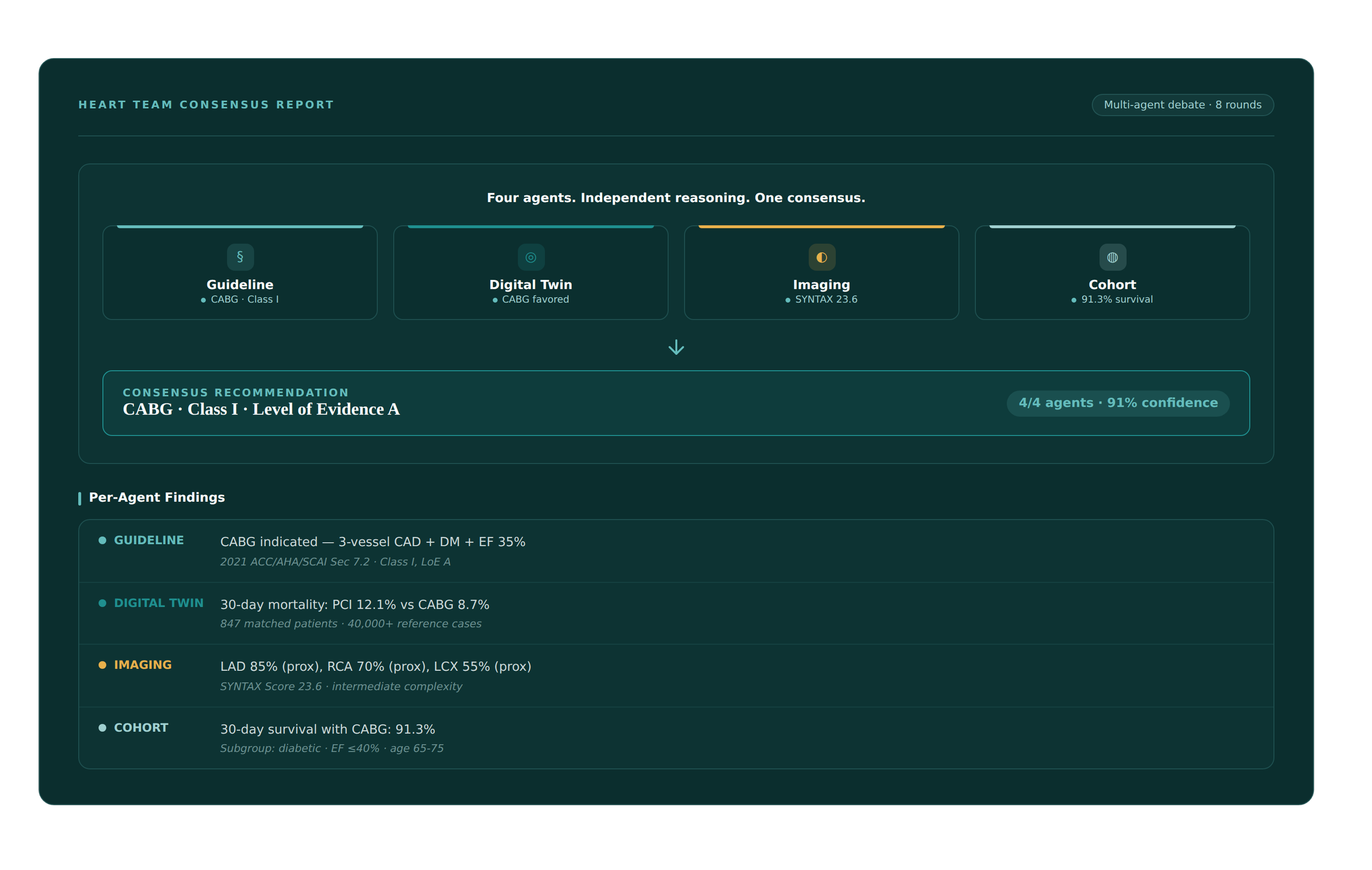Select the Cohort agent card
This screenshot has width=1372, height=870.
pyautogui.click(x=1112, y=272)
